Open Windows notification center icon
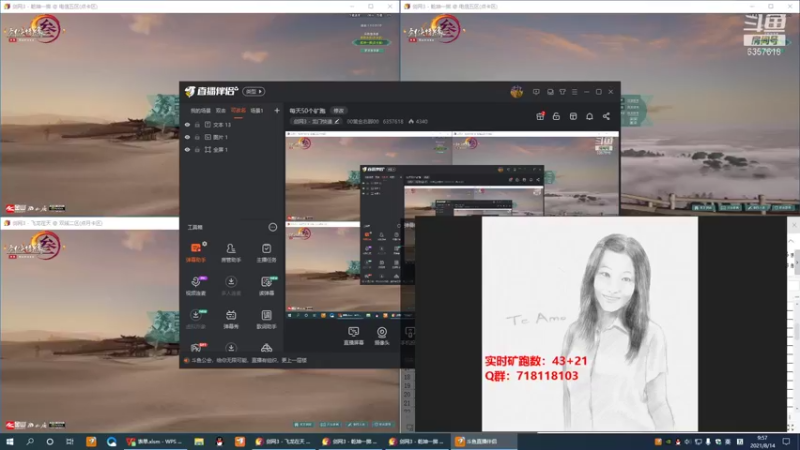Viewport: 800px width, 450px height. click(786, 441)
